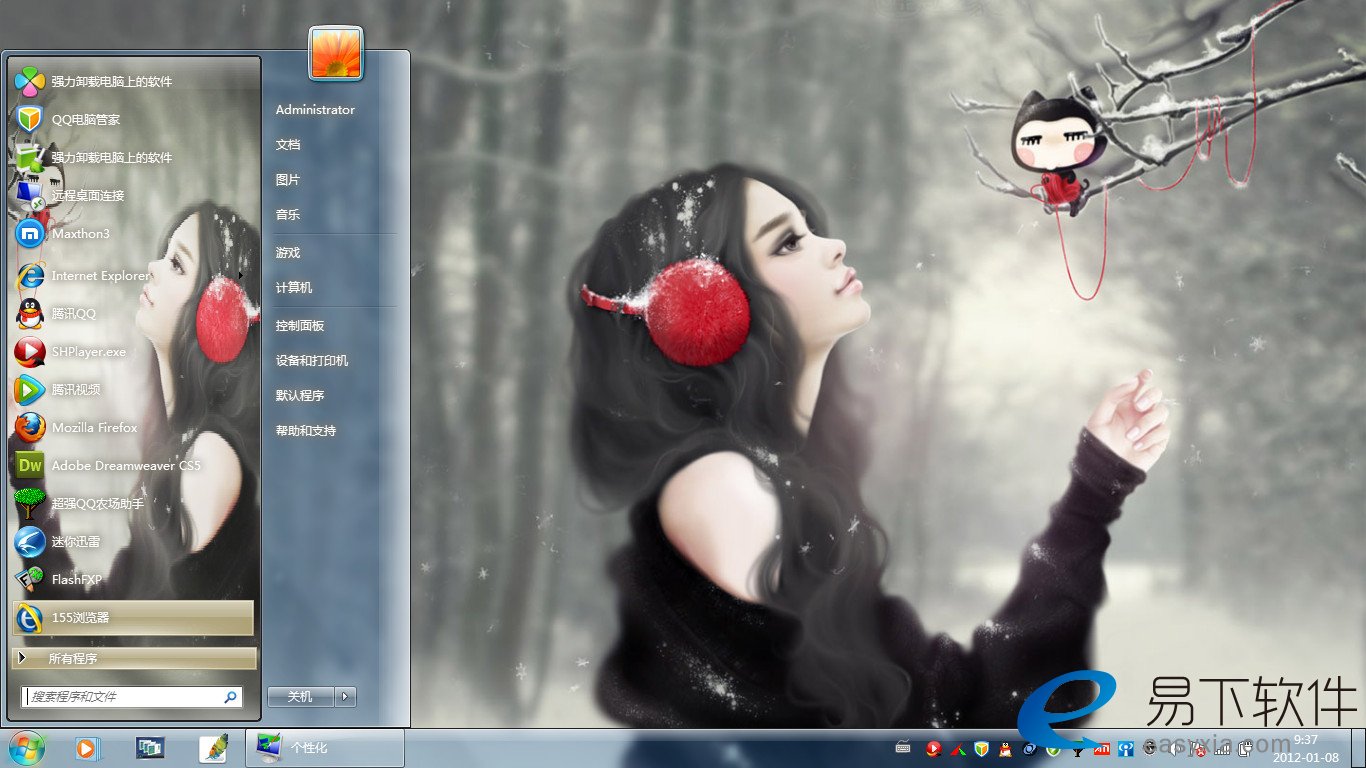This screenshot has height=768, width=1366.
Task: Launch 迷你迅雷 downloader
Action: 75,541
